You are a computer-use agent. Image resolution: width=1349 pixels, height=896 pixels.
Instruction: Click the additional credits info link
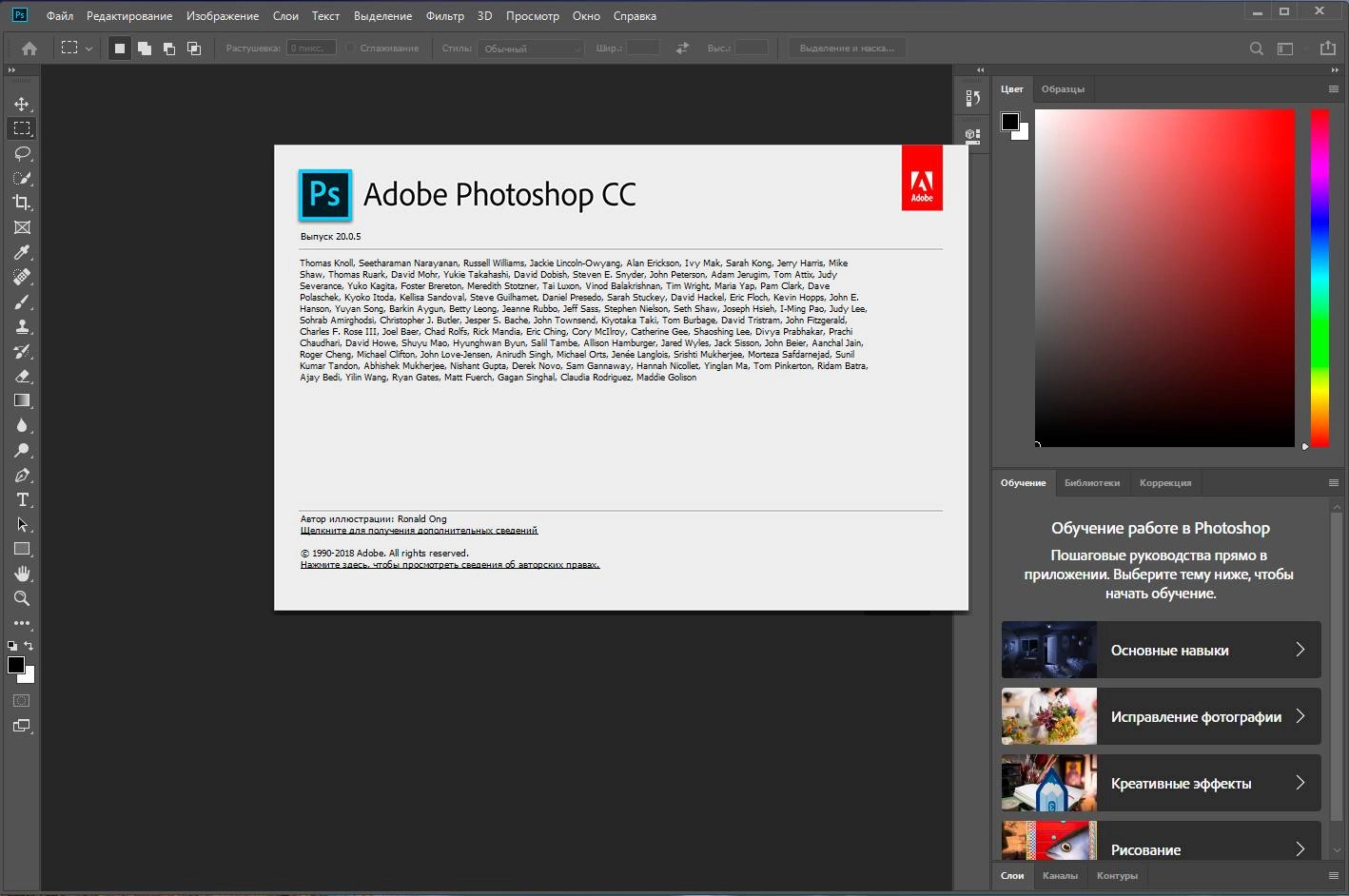[x=419, y=531]
